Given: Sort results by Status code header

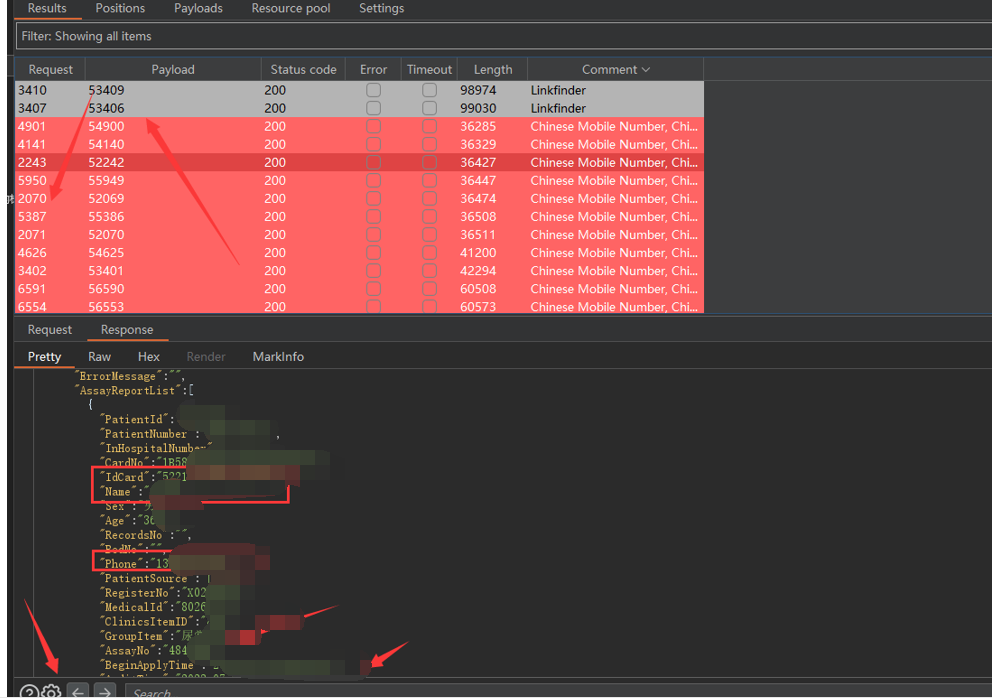Looking at the screenshot, I should click(303, 70).
